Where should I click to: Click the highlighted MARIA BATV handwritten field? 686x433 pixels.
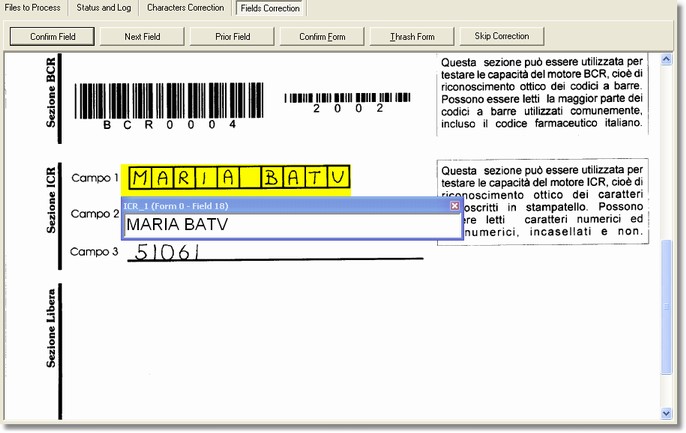click(236, 179)
